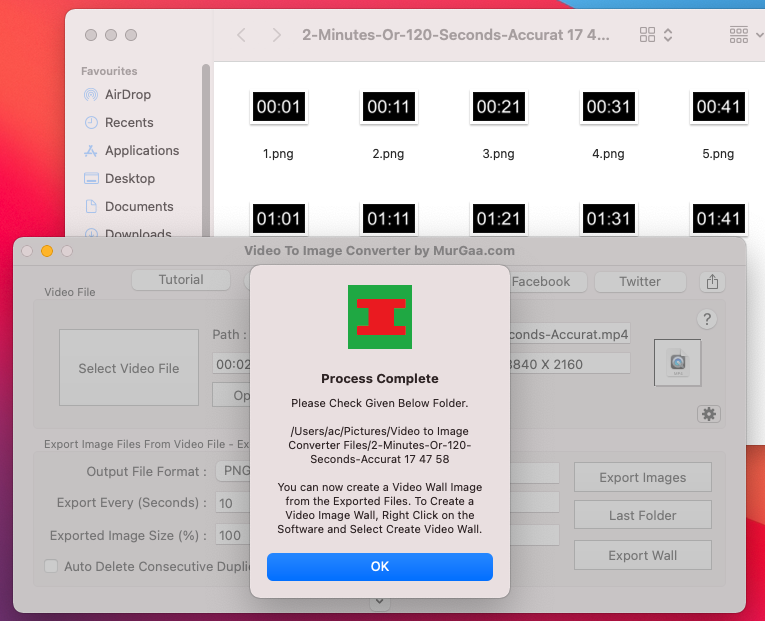Click Export Images button
Viewport: 765px width, 621px height.
[643, 477]
